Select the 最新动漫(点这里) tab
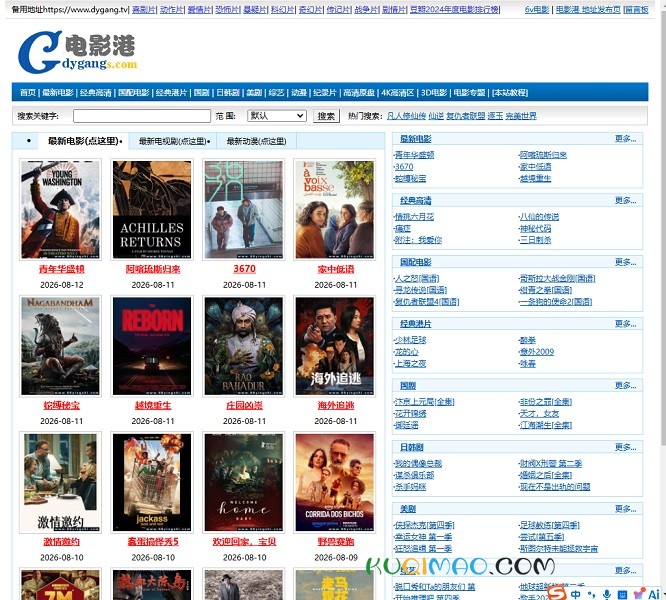This screenshot has width=666, height=600. point(256,141)
